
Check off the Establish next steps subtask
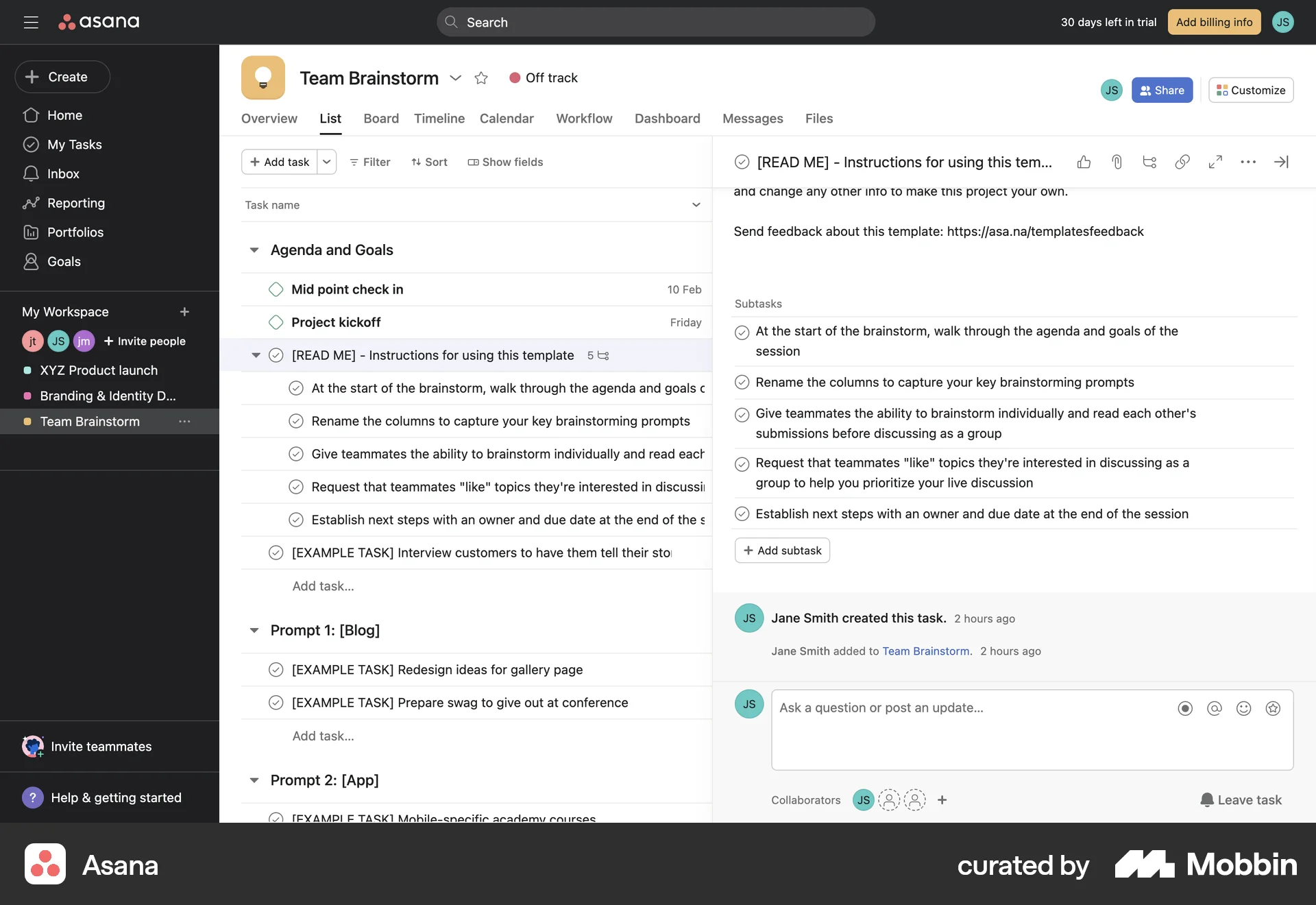[x=743, y=513]
